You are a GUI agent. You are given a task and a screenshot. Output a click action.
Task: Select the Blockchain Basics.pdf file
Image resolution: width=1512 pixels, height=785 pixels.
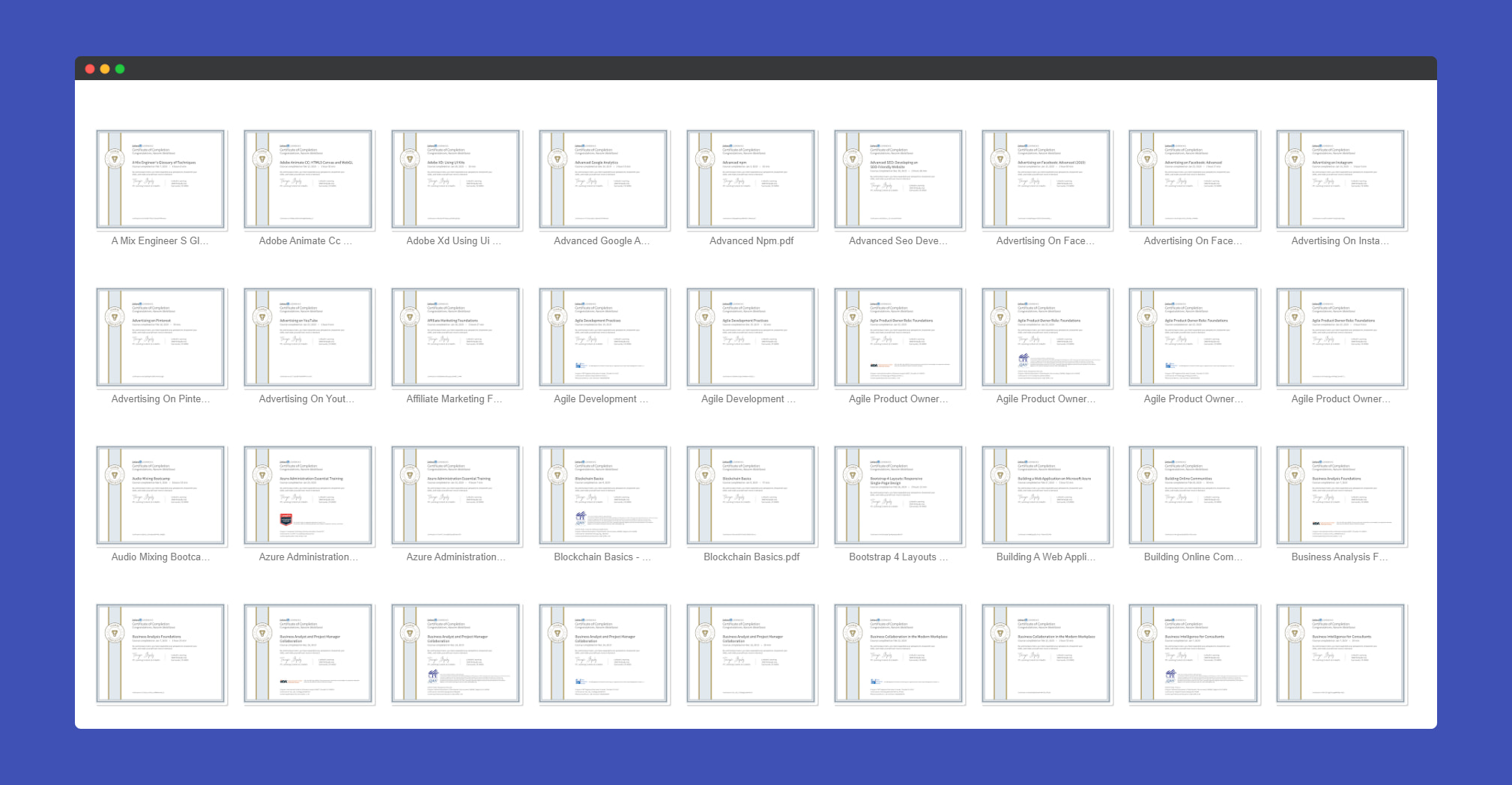pos(751,496)
